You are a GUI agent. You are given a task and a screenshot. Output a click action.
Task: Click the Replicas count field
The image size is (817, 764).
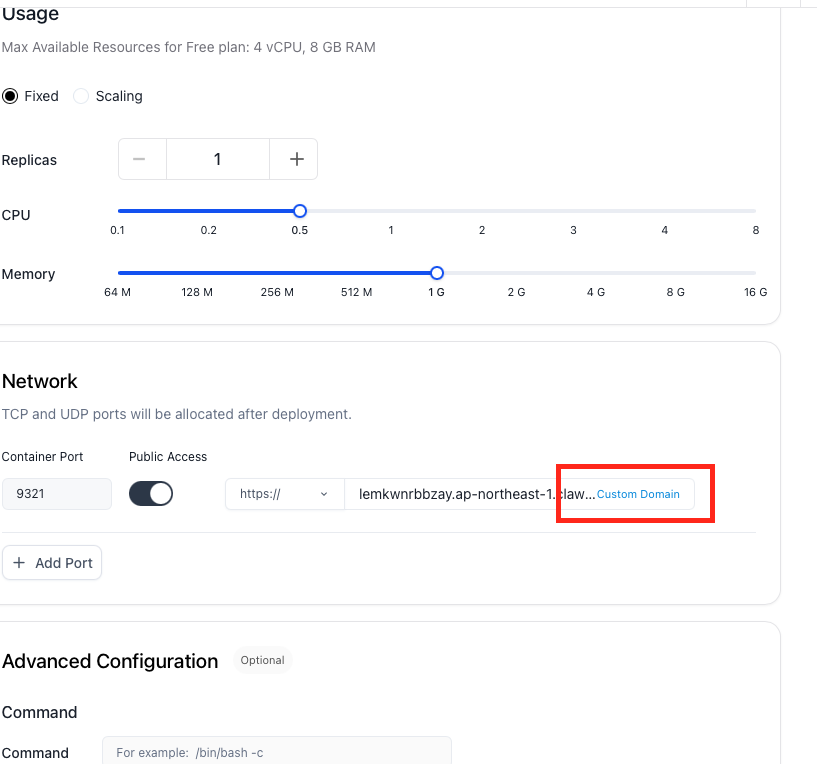pos(217,159)
